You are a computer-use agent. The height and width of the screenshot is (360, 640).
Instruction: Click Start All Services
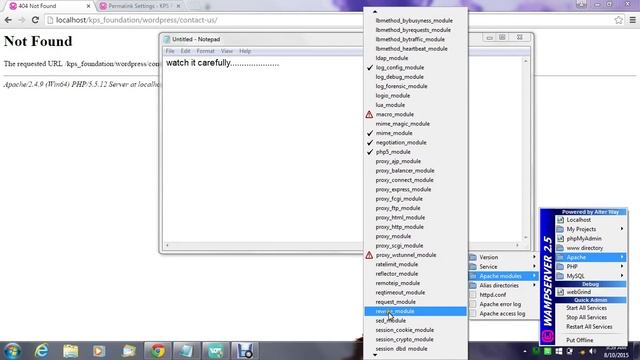pyautogui.click(x=591, y=308)
